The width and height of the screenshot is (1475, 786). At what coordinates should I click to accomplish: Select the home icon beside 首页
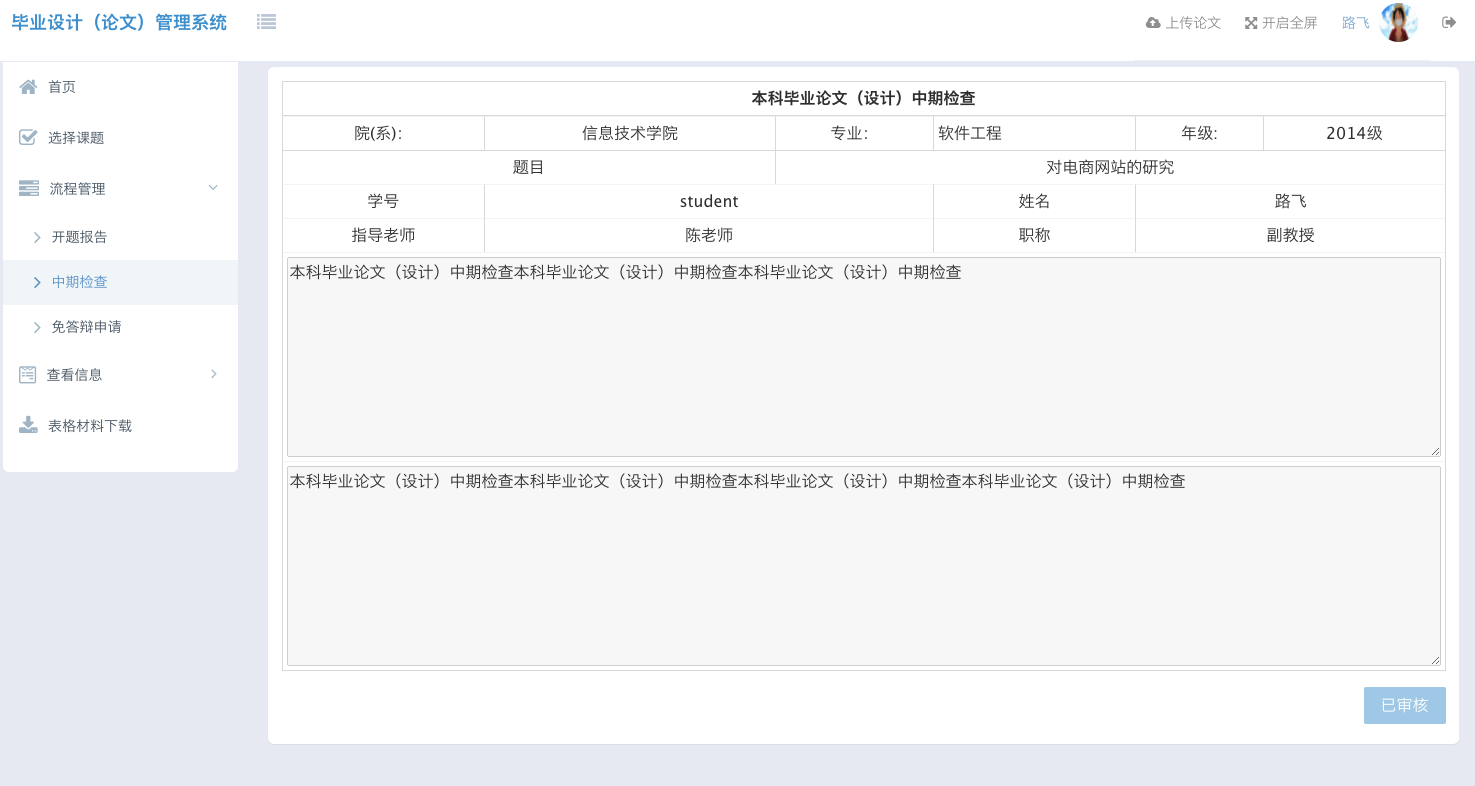28,87
